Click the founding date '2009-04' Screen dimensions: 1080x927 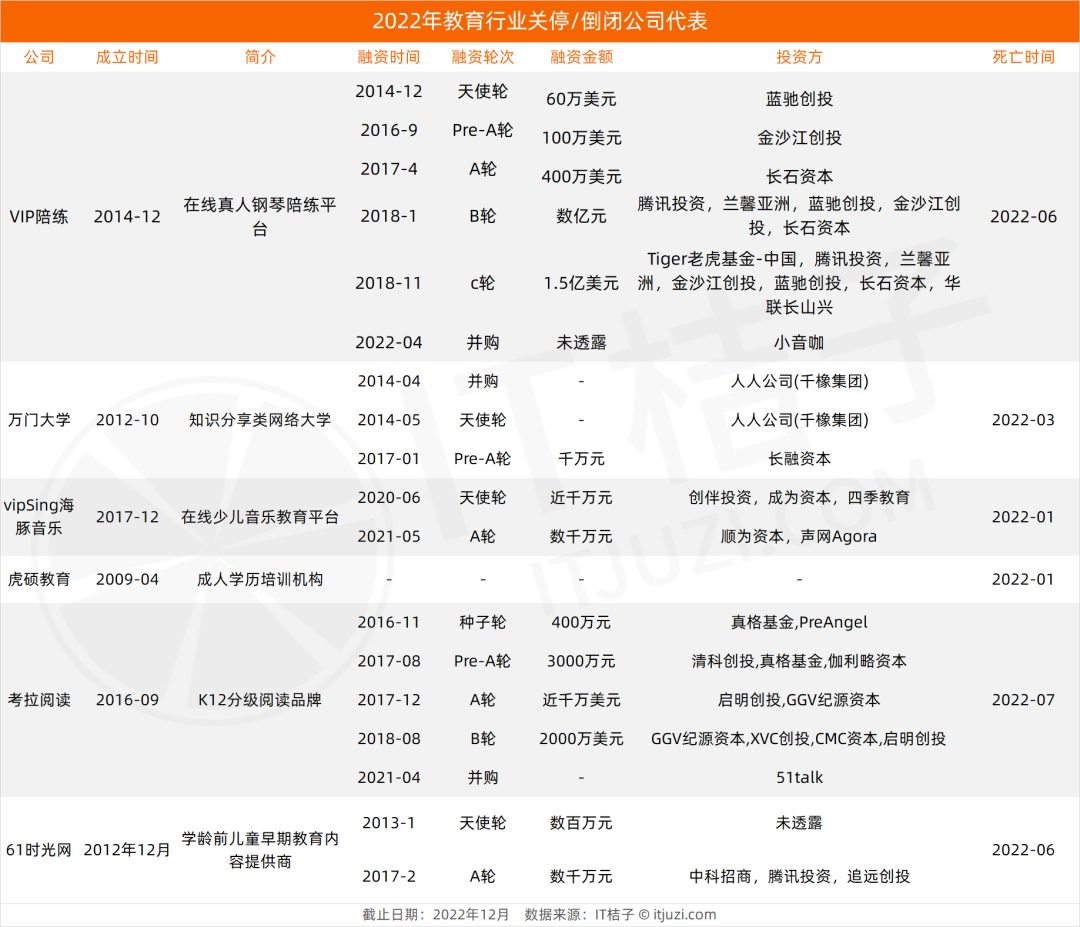[x=127, y=579]
